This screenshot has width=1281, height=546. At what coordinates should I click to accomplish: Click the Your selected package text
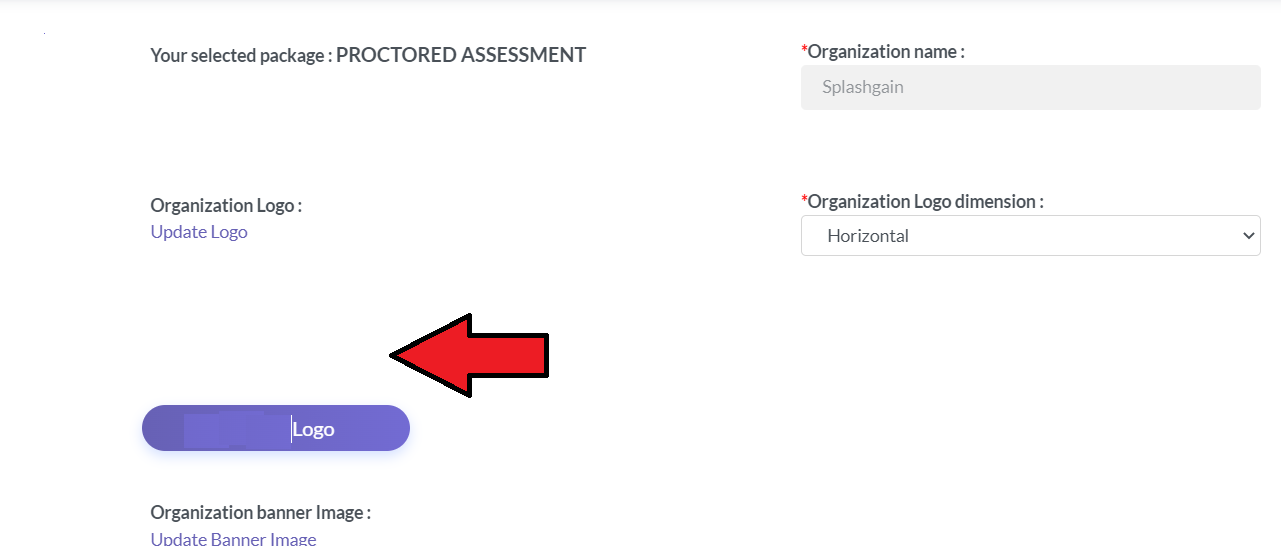point(241,55)
